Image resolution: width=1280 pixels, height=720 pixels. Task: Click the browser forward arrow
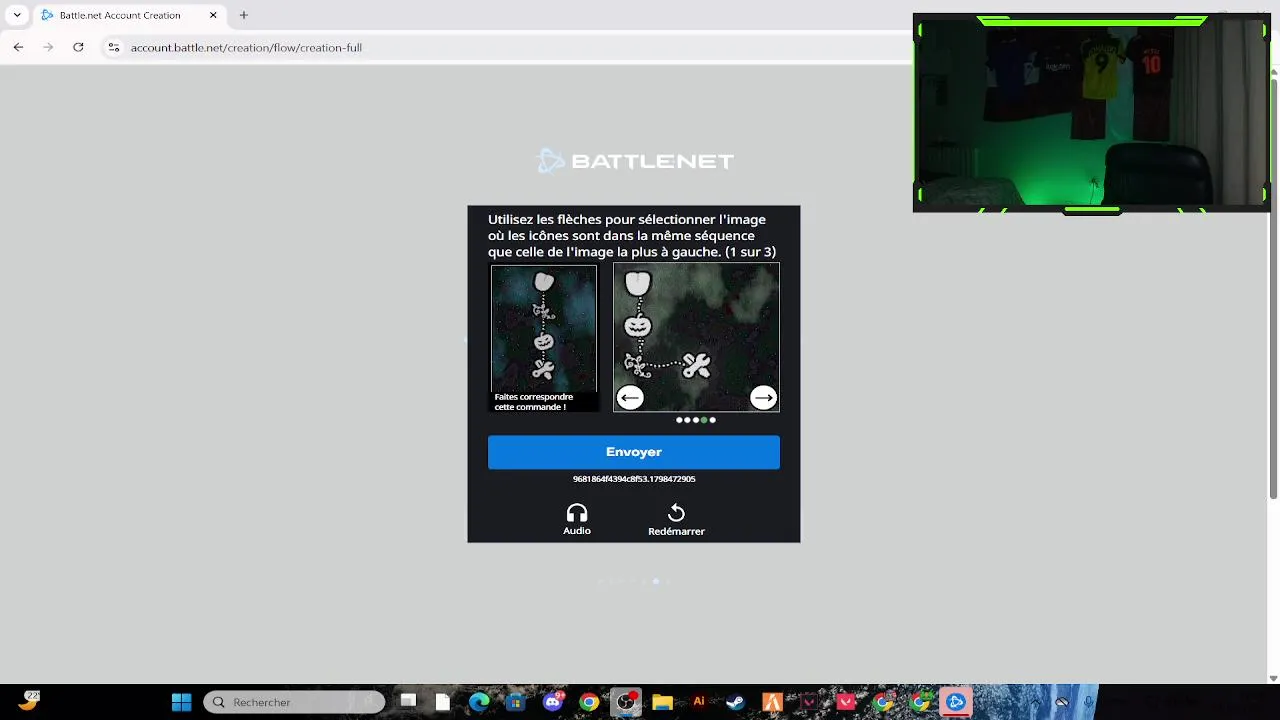pos(48,47)
